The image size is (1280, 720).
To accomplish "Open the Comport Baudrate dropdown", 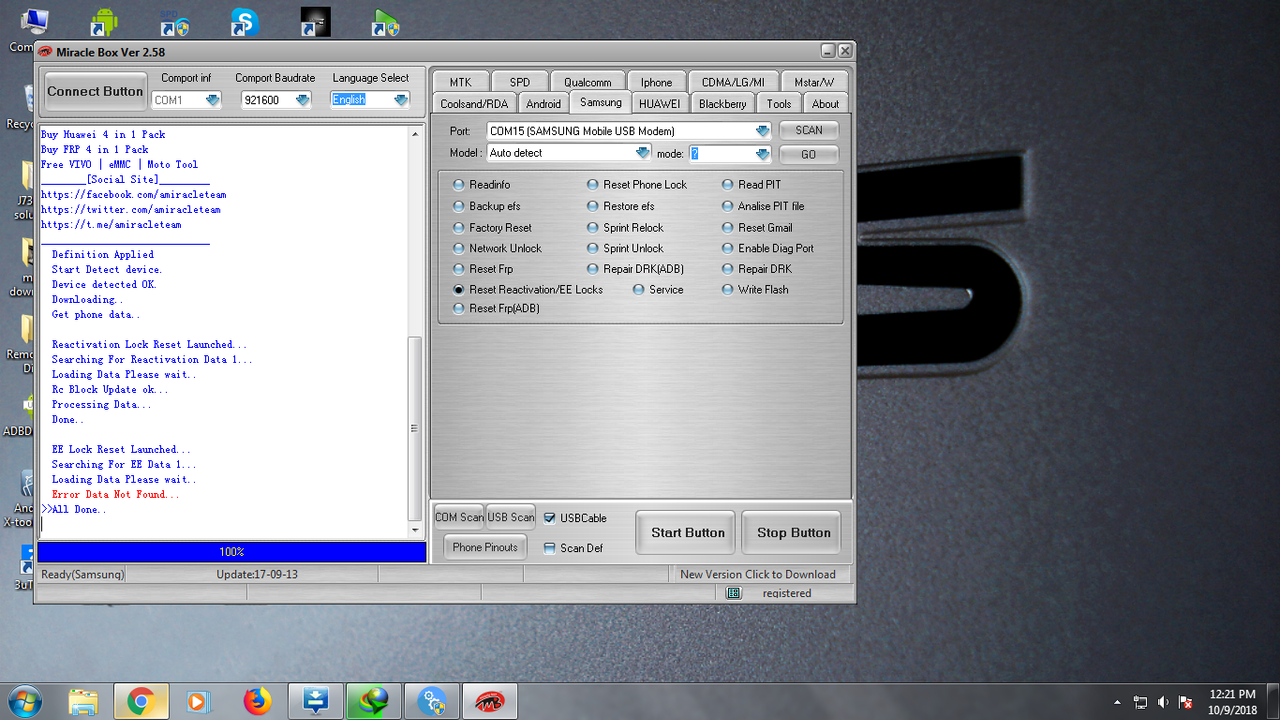I will coord(302,100).
